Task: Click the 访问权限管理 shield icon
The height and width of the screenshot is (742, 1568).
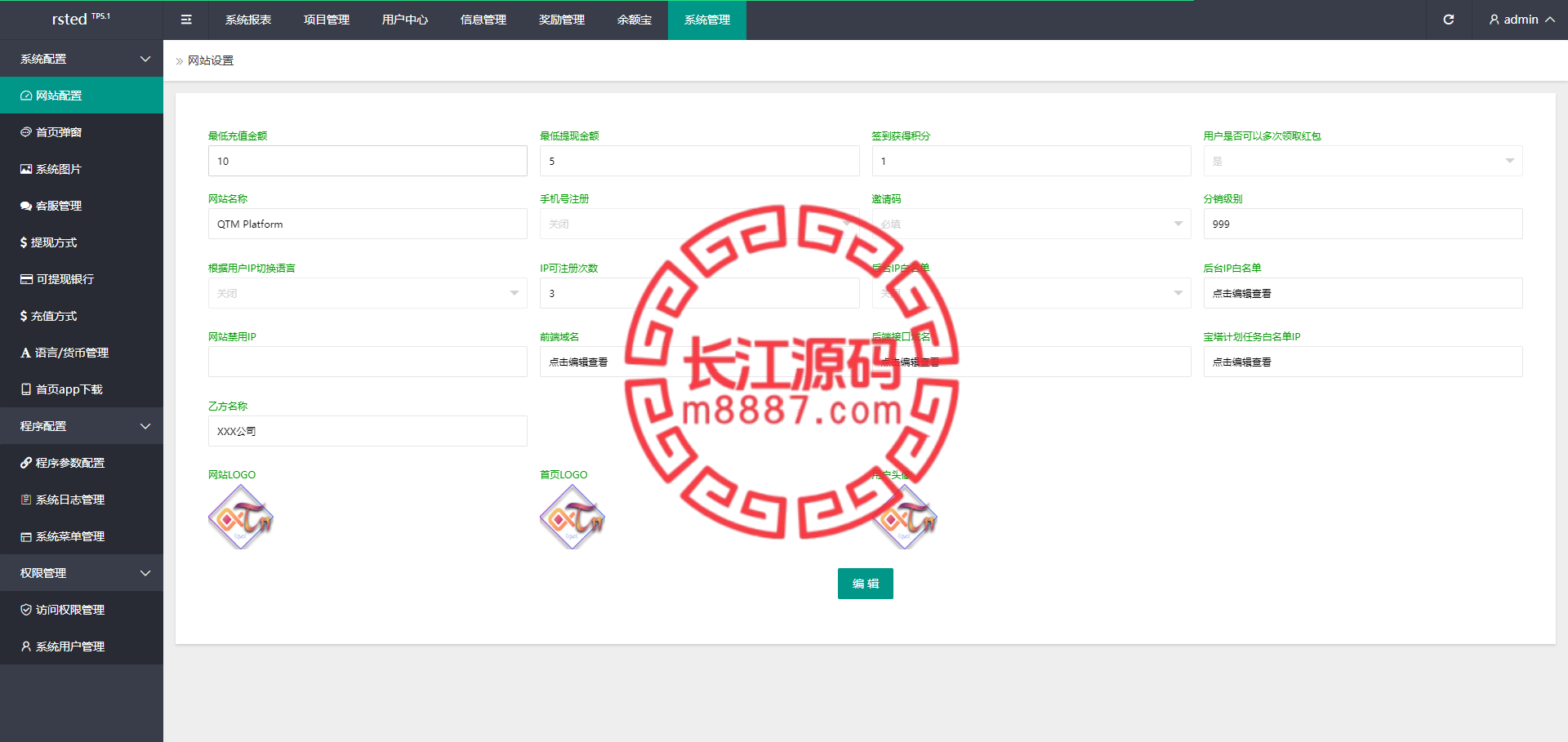Action: [26, 610]
